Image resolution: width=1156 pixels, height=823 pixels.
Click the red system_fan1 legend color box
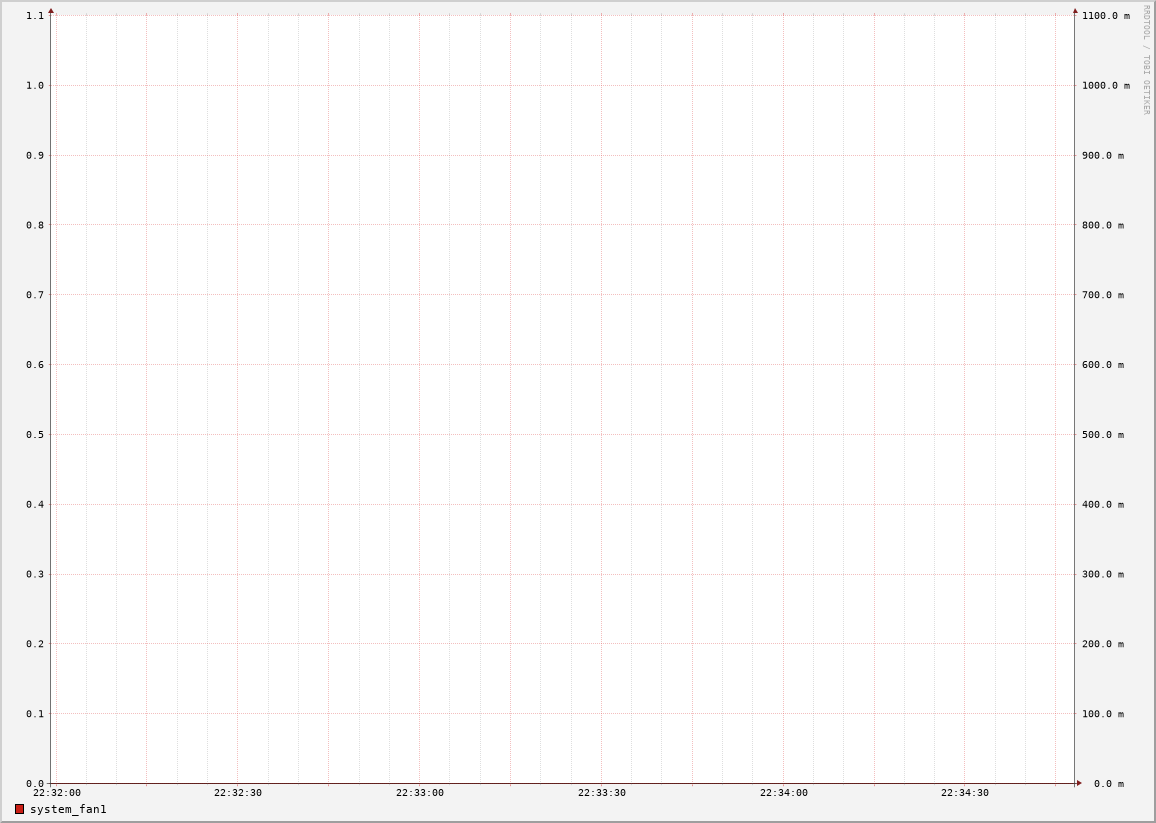pyautogui.click(x=19, y=809)
